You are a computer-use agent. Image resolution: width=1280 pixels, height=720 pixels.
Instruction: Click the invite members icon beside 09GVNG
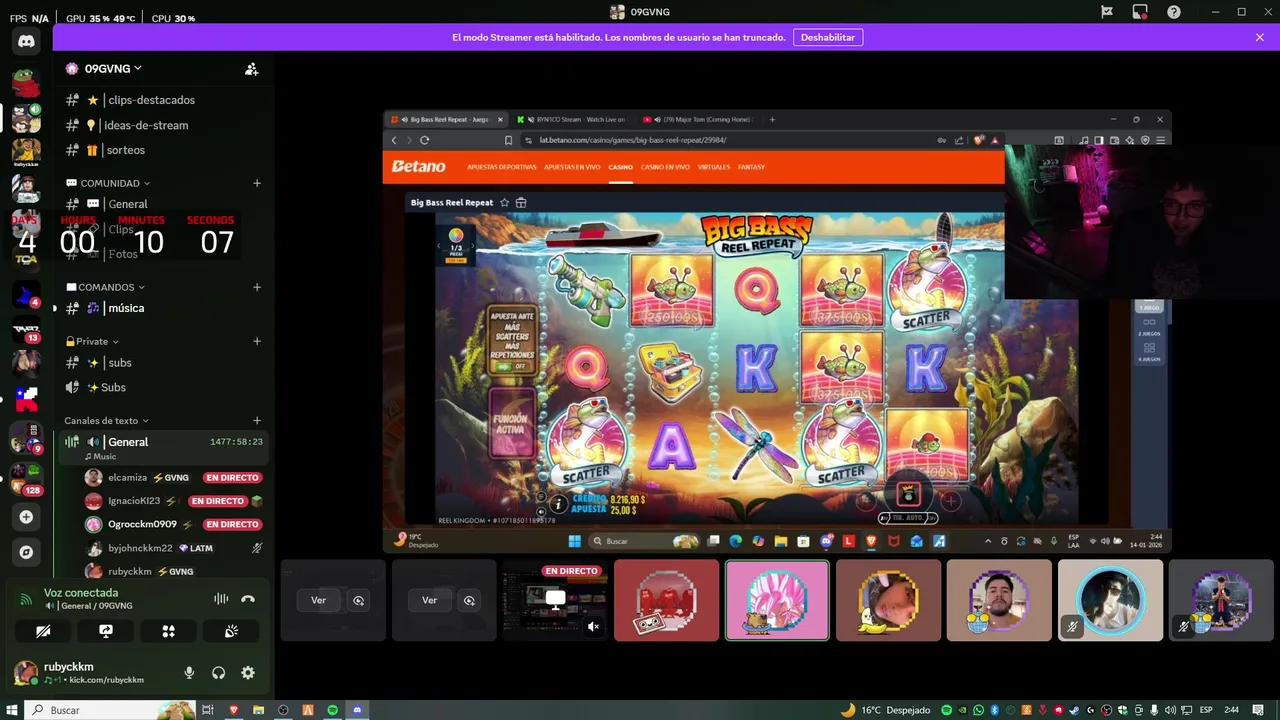click(251, 69)
